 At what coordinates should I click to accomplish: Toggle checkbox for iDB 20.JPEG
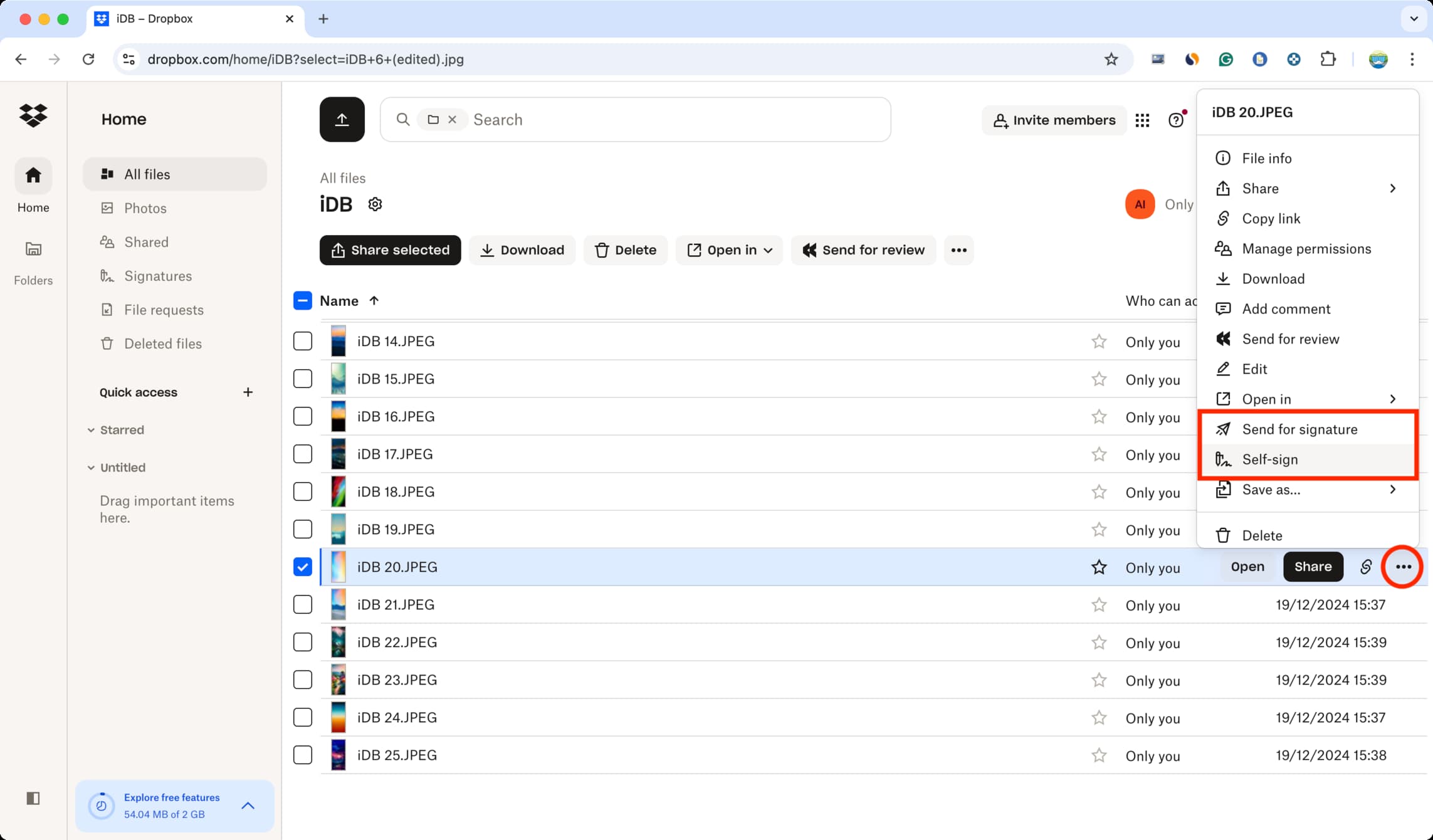[x=303, y=566]
